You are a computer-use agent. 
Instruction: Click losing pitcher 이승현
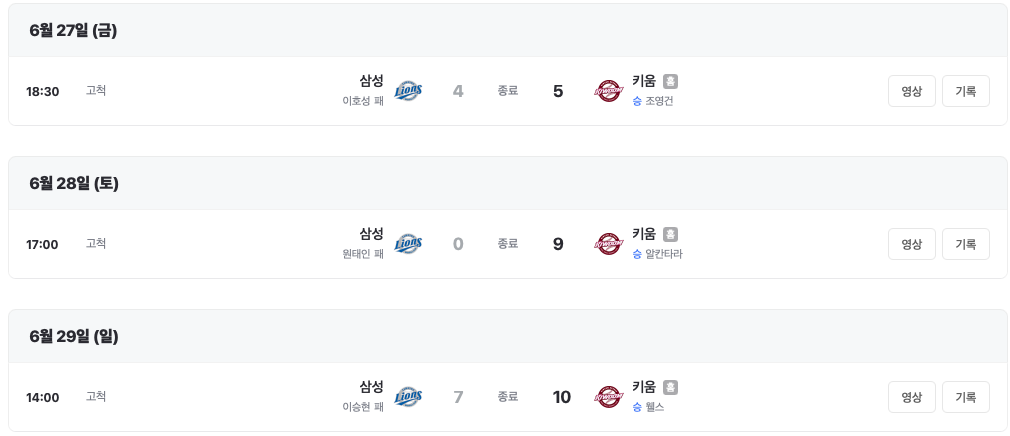[357, 407]
